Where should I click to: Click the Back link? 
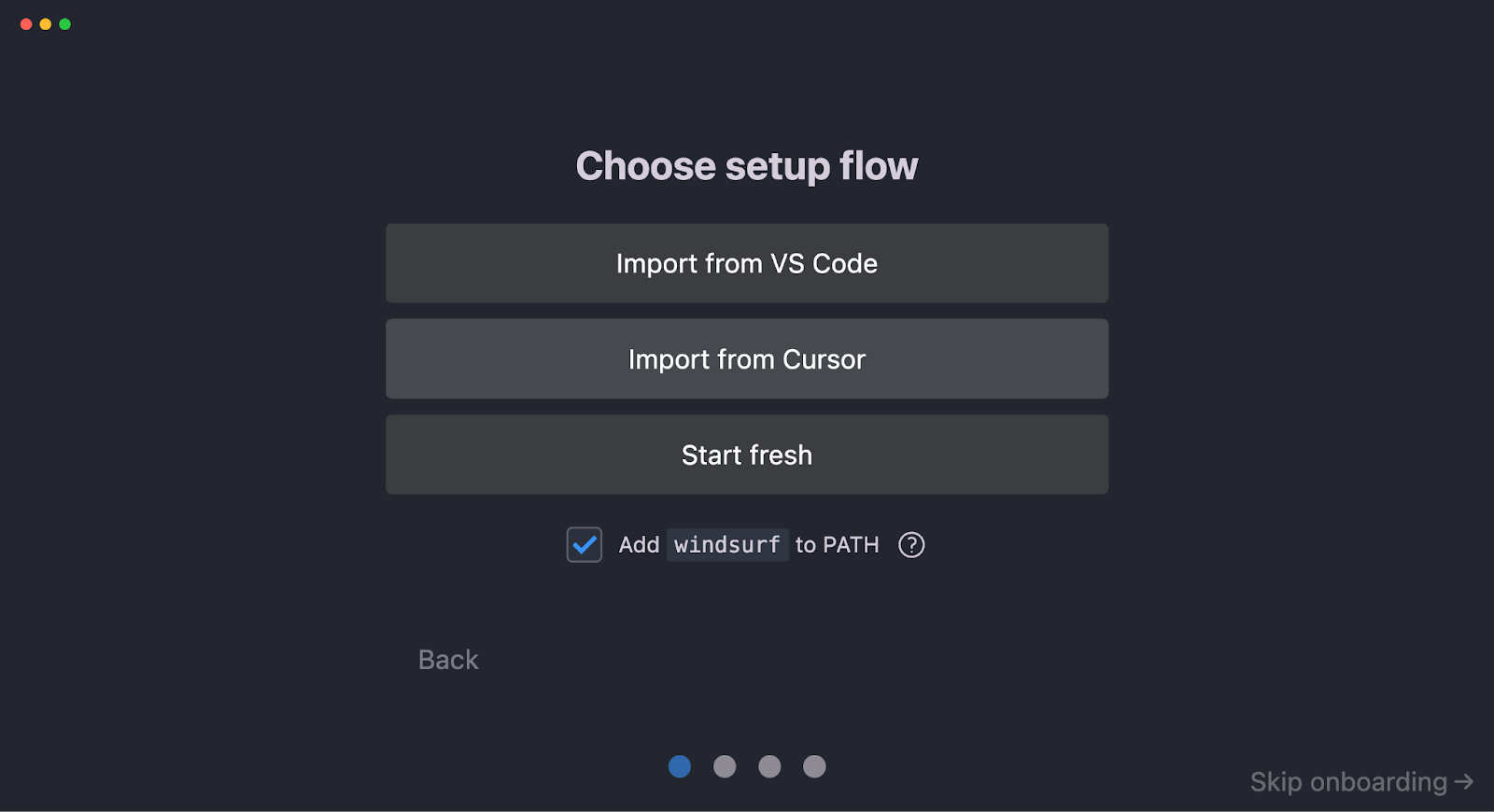click(447, 660)
